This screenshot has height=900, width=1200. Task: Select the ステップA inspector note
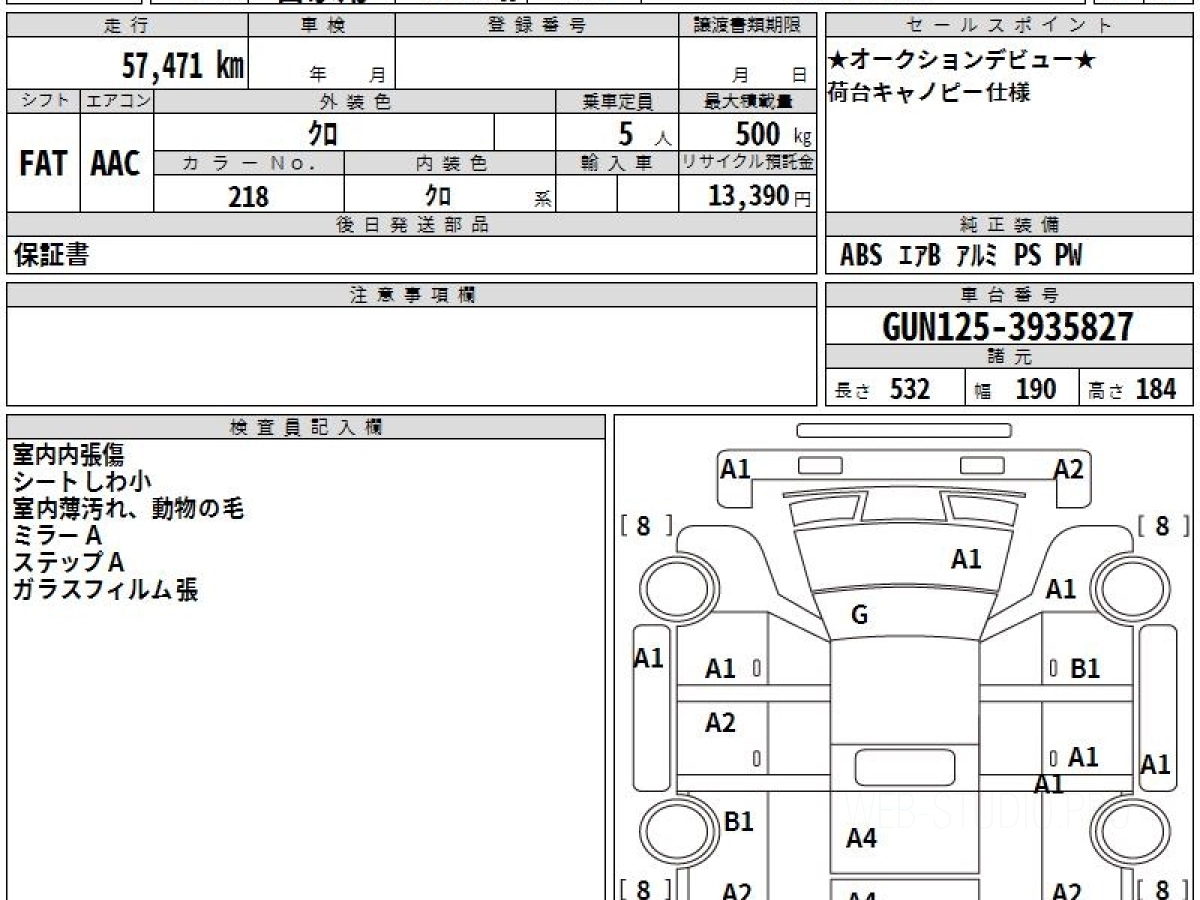point(68,563)
